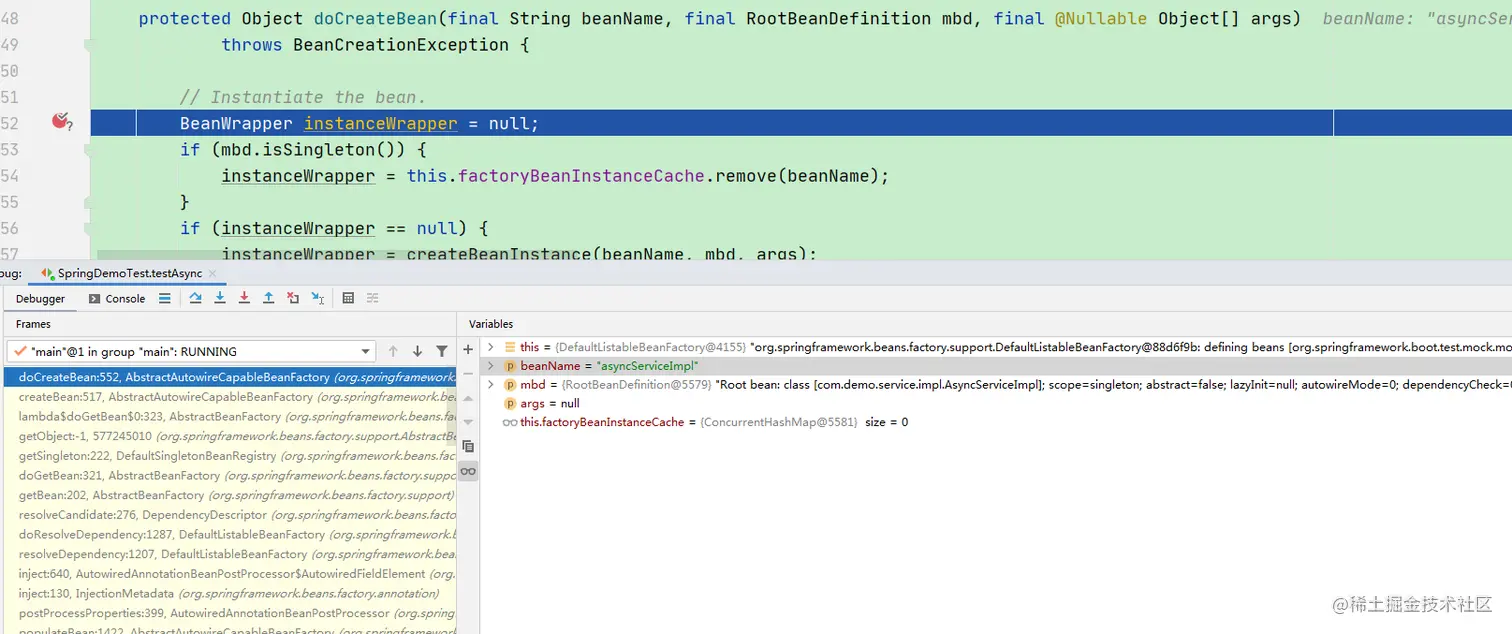Image resolution: width=1512 pixels, height=634 pixels.
Task: Expand the beanName variable node
Action: 490,366
